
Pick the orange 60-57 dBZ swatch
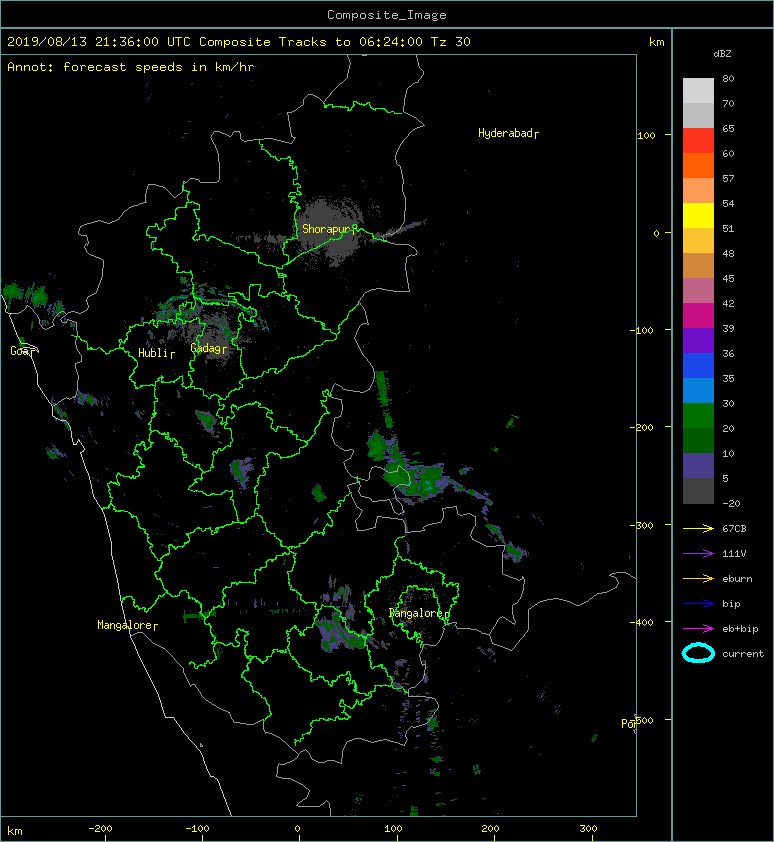[698, 165]
